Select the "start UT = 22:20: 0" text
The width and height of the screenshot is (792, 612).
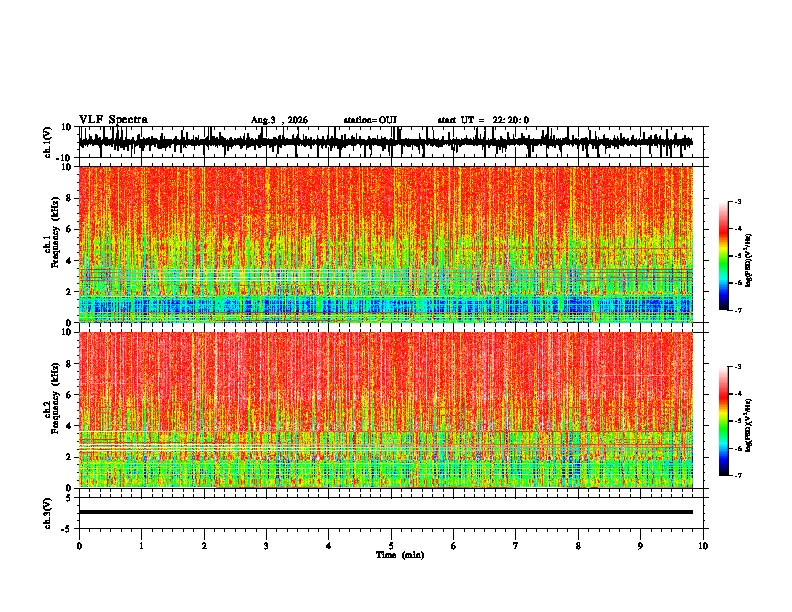[483, 120]
